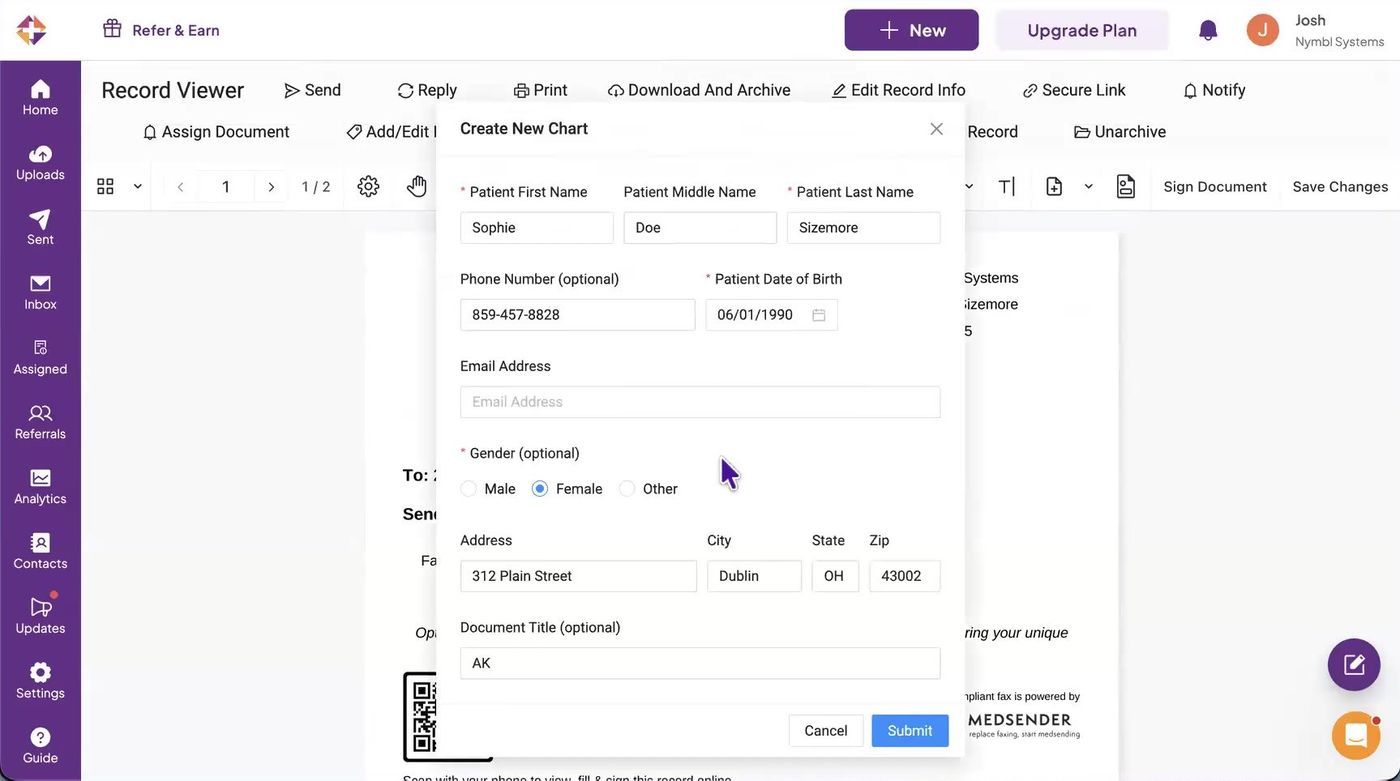This screenshot has width=1400, height=781.
Task: Click the page number input box
Action: (x=226, y=187)
